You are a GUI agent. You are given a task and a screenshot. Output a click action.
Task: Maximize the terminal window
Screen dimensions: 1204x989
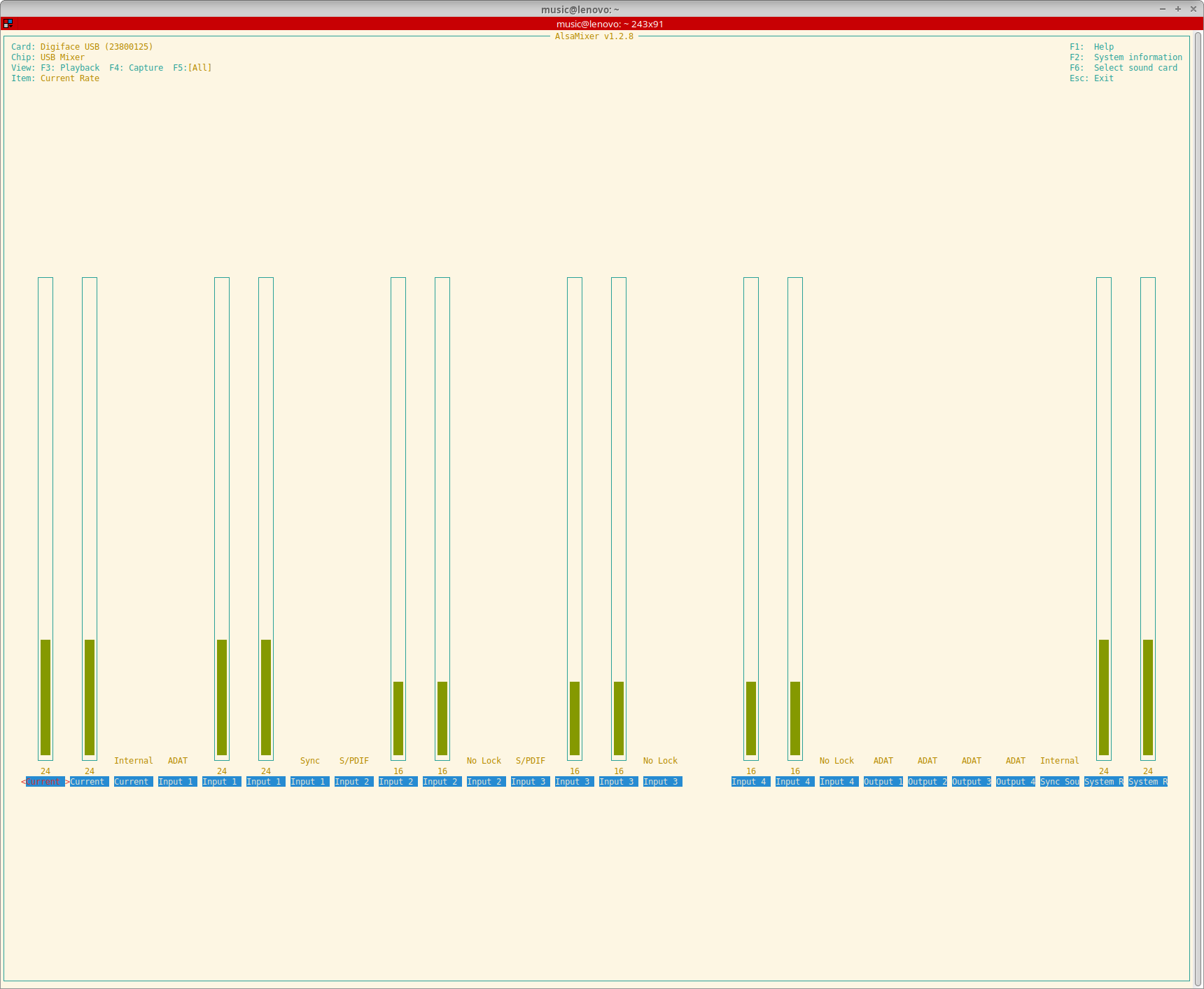pyautogui.click(x=1178, y=9)
